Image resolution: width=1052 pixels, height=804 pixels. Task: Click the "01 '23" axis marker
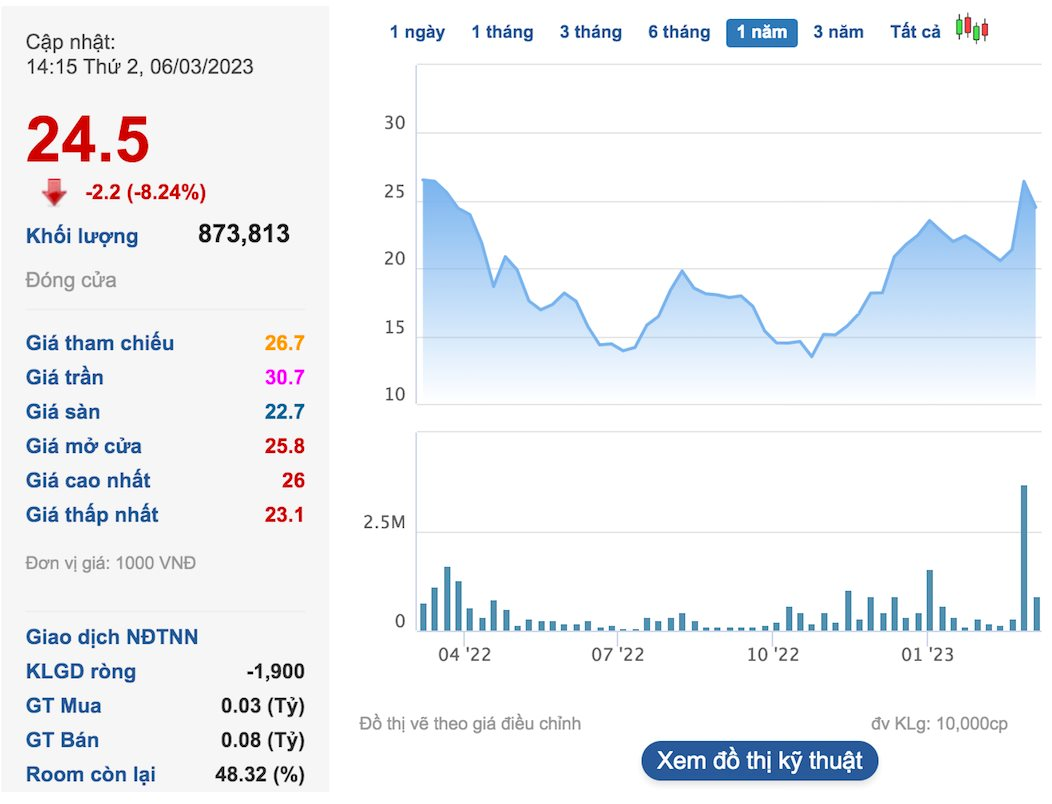click(x=928, y=655)
